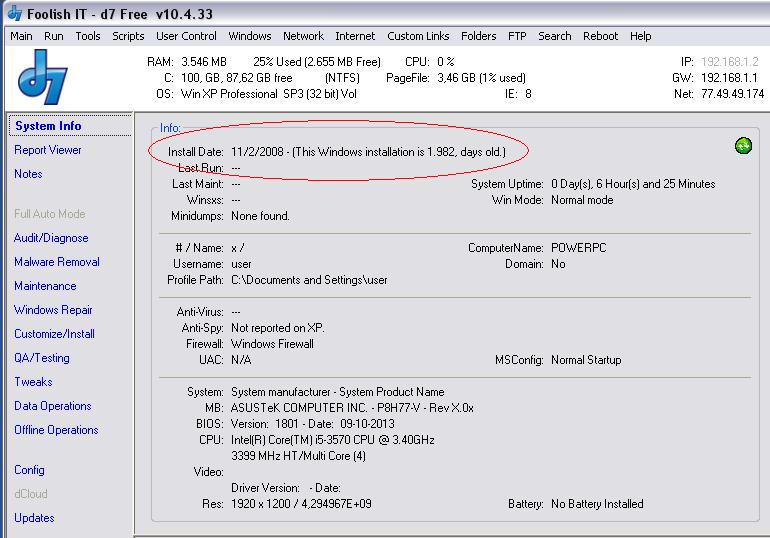Click the PageFile '3,46 GB (1% used)' text
The height and width of the screenshot is (538, 770).
[481, 78]
